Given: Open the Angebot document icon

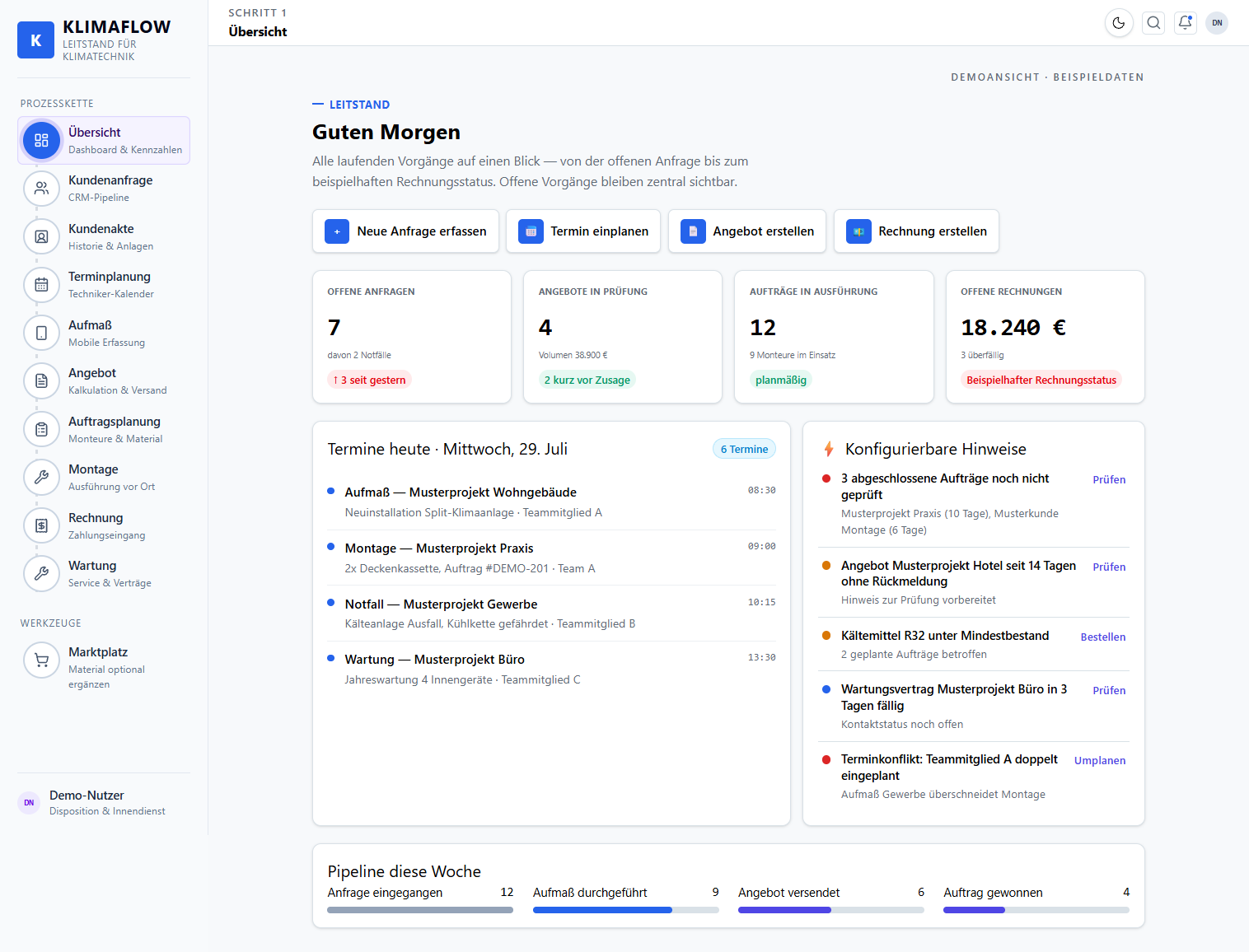Looking at the screenshot, I should click(x=41, y=381).
